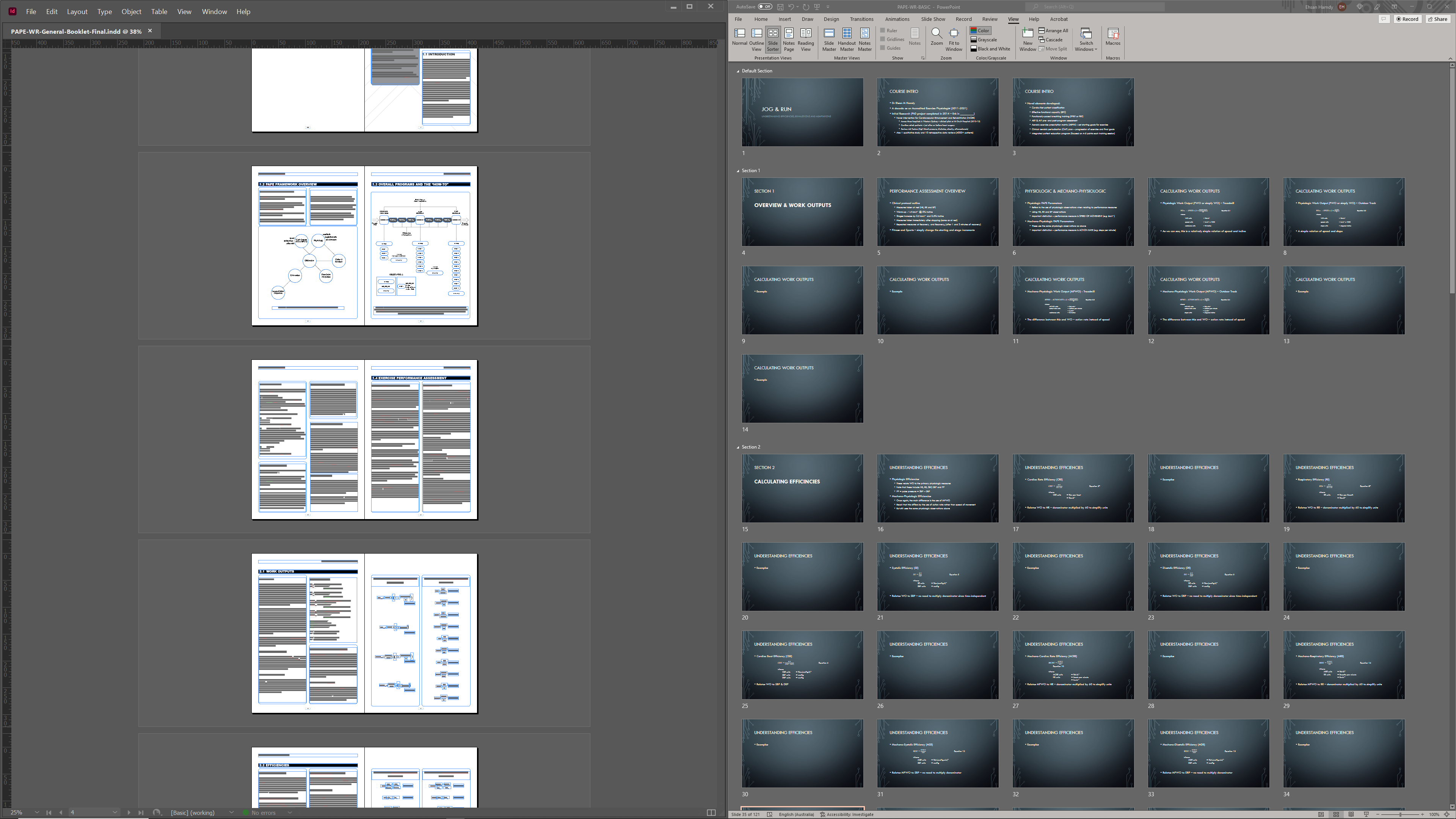The width and height of the screenshot is (1456, 819).
Task: Enable the Ruler checkbox
Action: tap(889, 30)
